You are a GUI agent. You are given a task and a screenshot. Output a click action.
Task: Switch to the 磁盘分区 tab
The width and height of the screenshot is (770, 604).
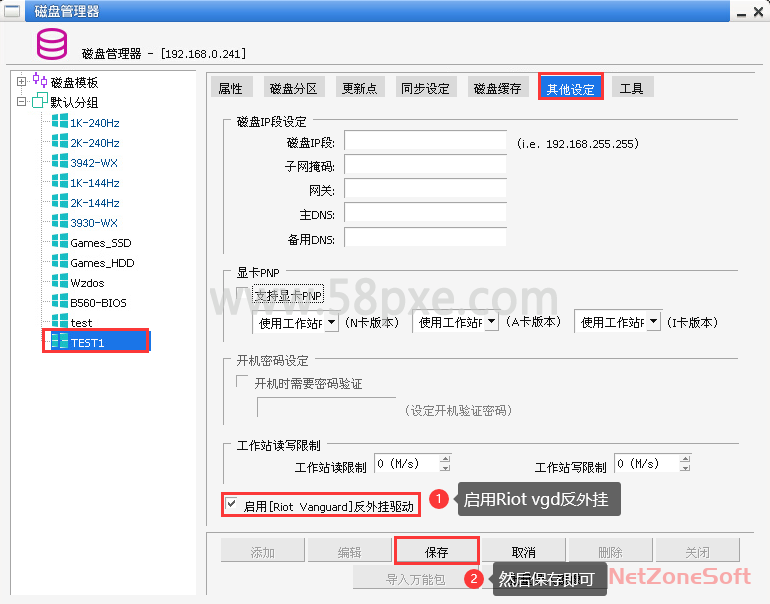(x=294, y=88)
